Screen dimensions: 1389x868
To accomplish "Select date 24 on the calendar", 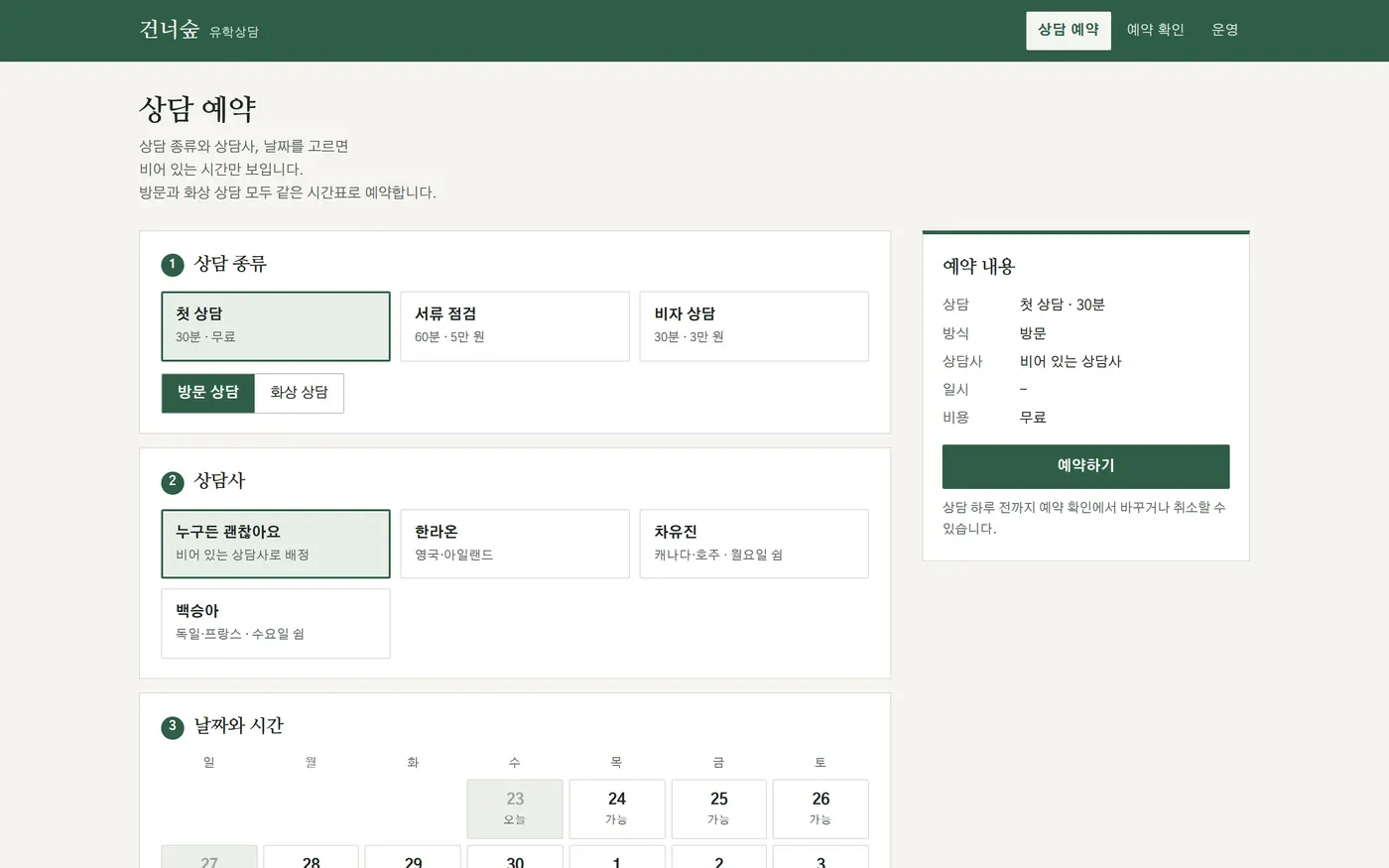I will pos(617,808).
